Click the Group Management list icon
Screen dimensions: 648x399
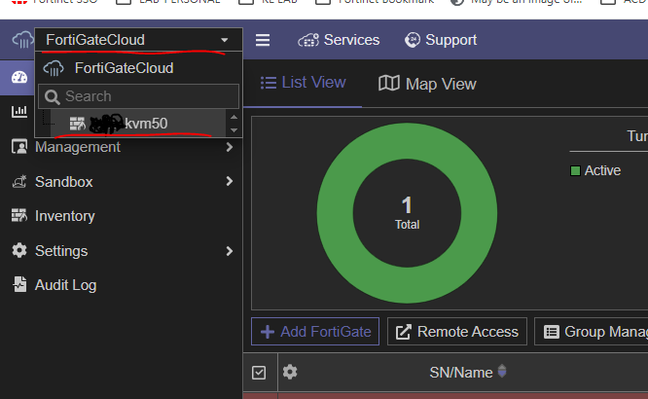coord(551,332)
